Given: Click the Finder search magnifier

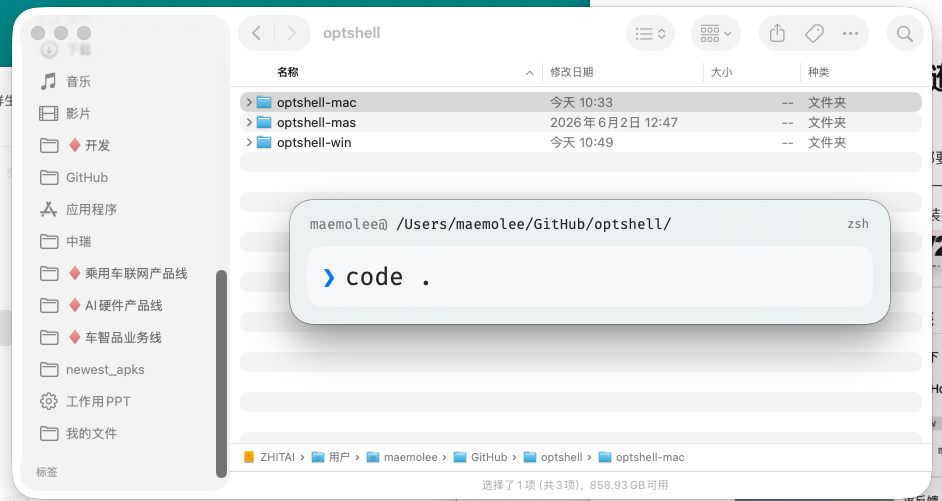Looking at the screenshot, I should [905, 34].
